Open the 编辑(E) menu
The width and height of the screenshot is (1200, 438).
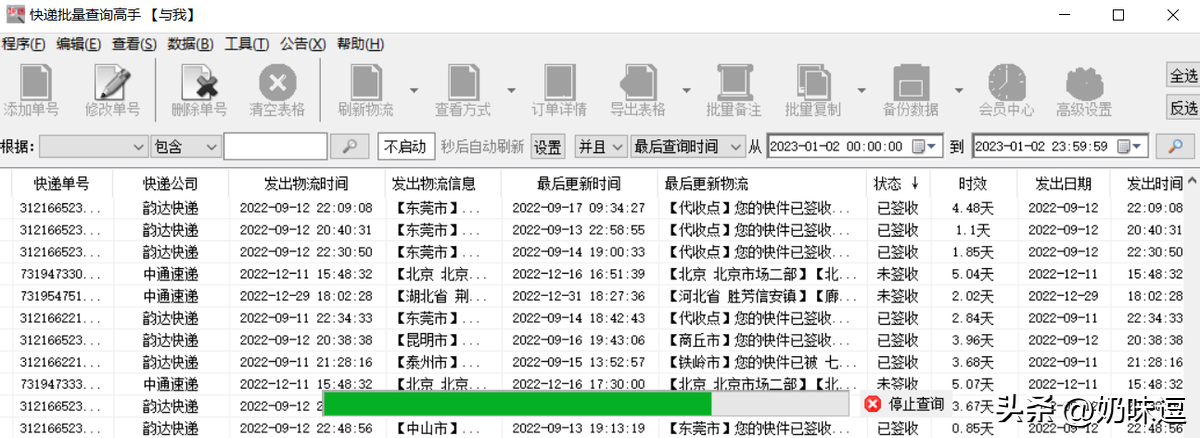click(x=79, y=44)
